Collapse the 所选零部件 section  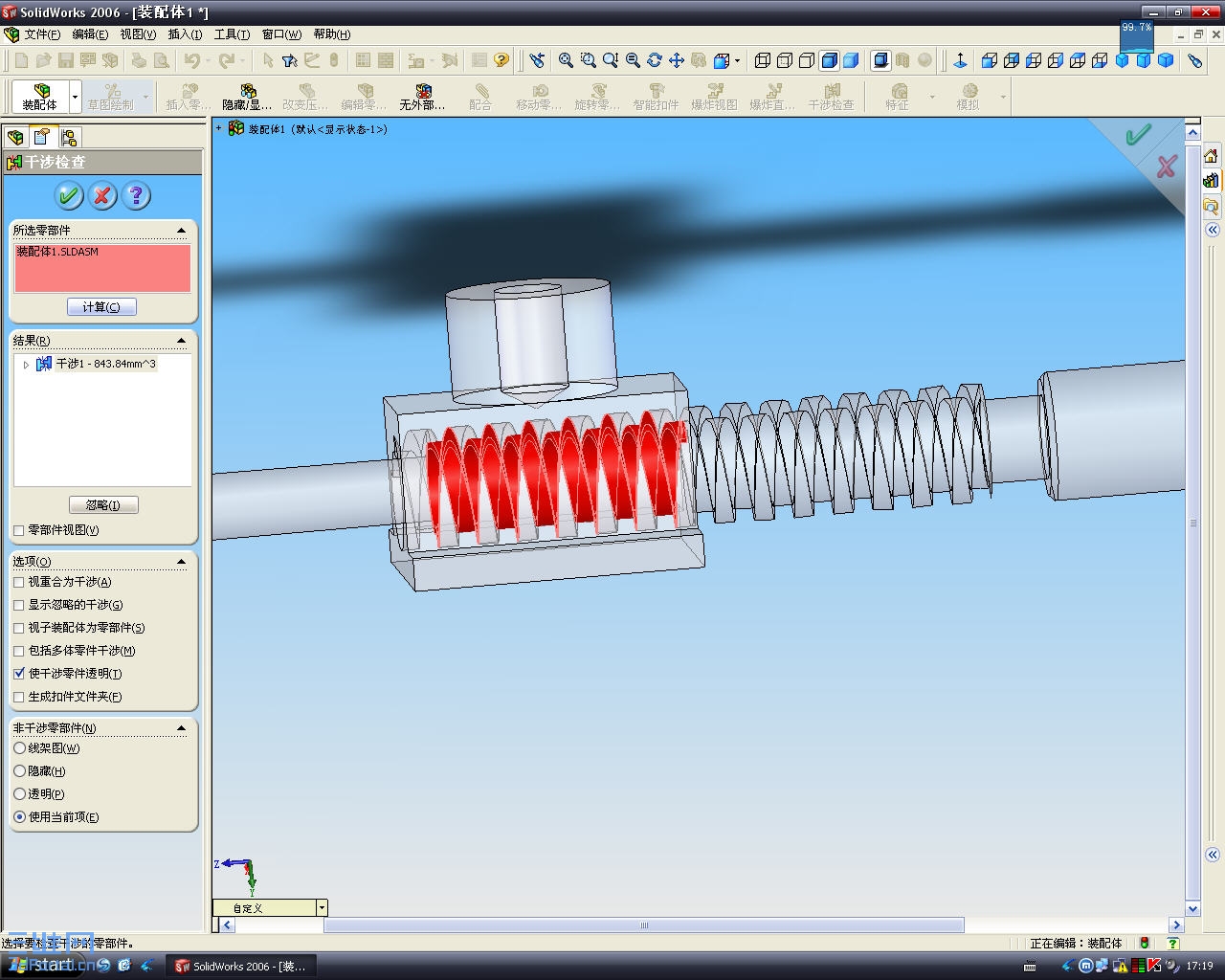tap(182, 231)
